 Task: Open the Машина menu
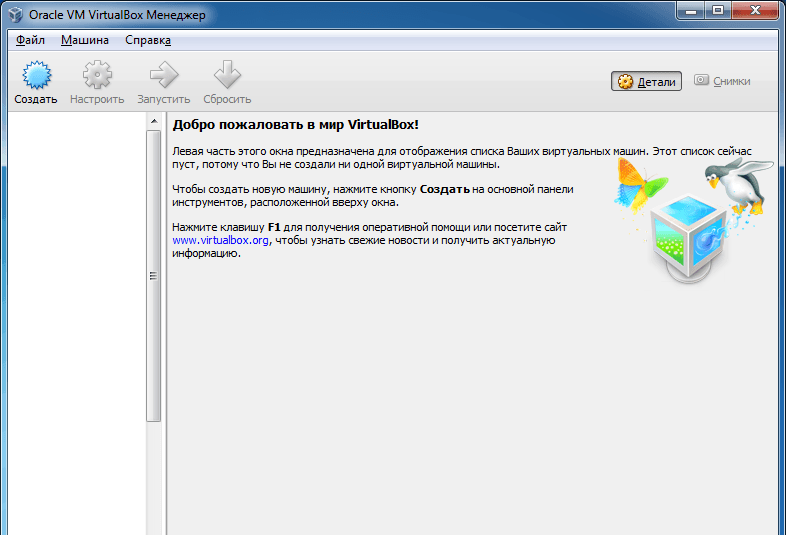tap(85, 40)
